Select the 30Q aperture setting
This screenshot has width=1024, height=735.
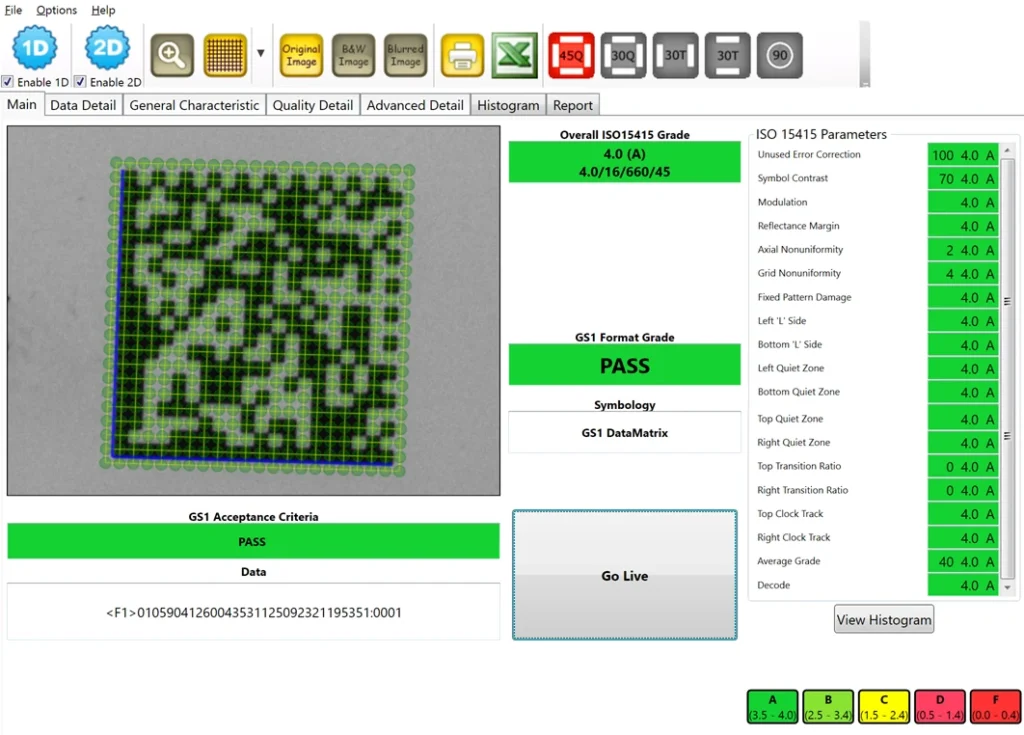click(623, 55)
